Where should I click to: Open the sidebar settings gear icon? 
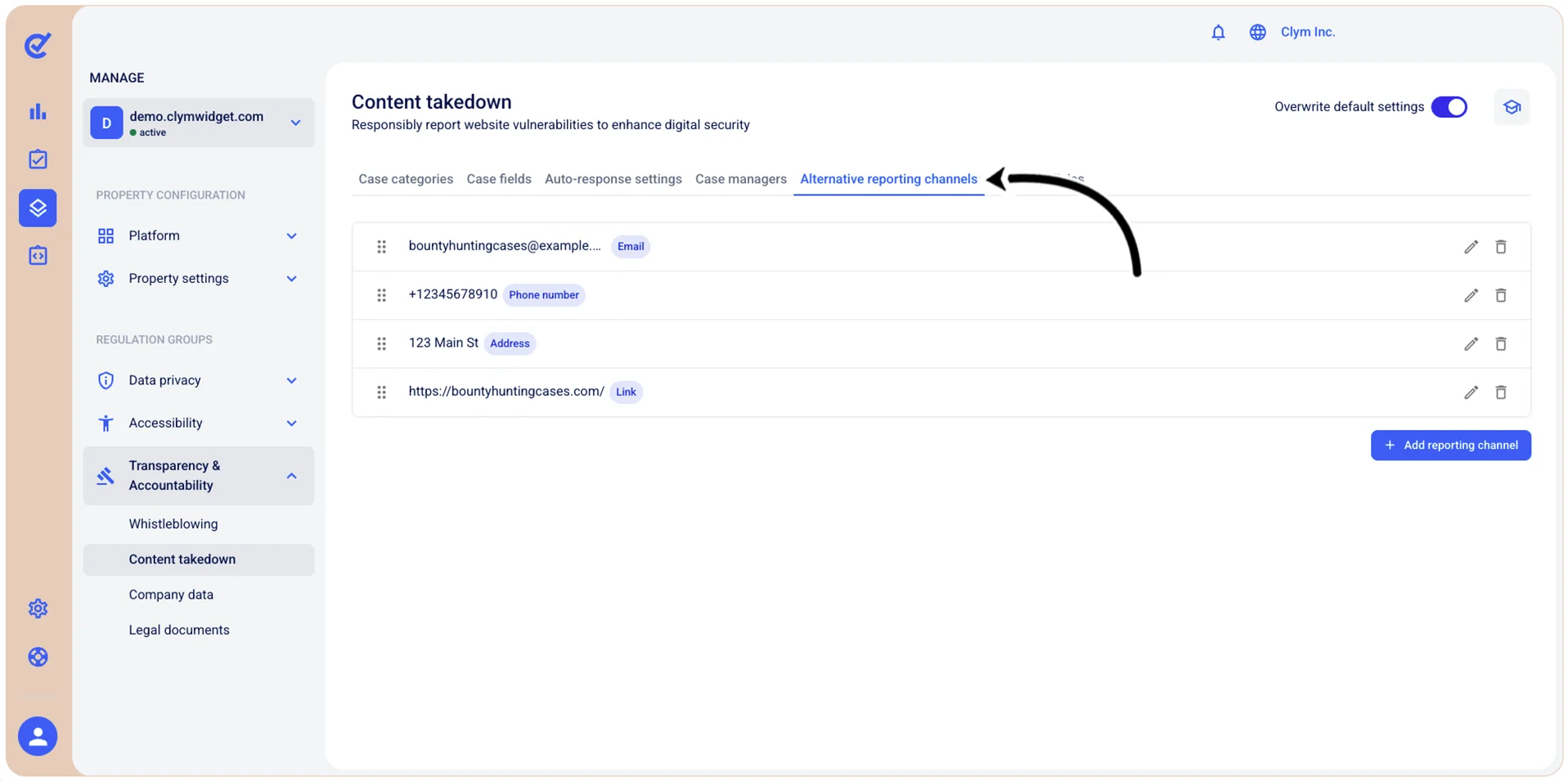[38, 608]
